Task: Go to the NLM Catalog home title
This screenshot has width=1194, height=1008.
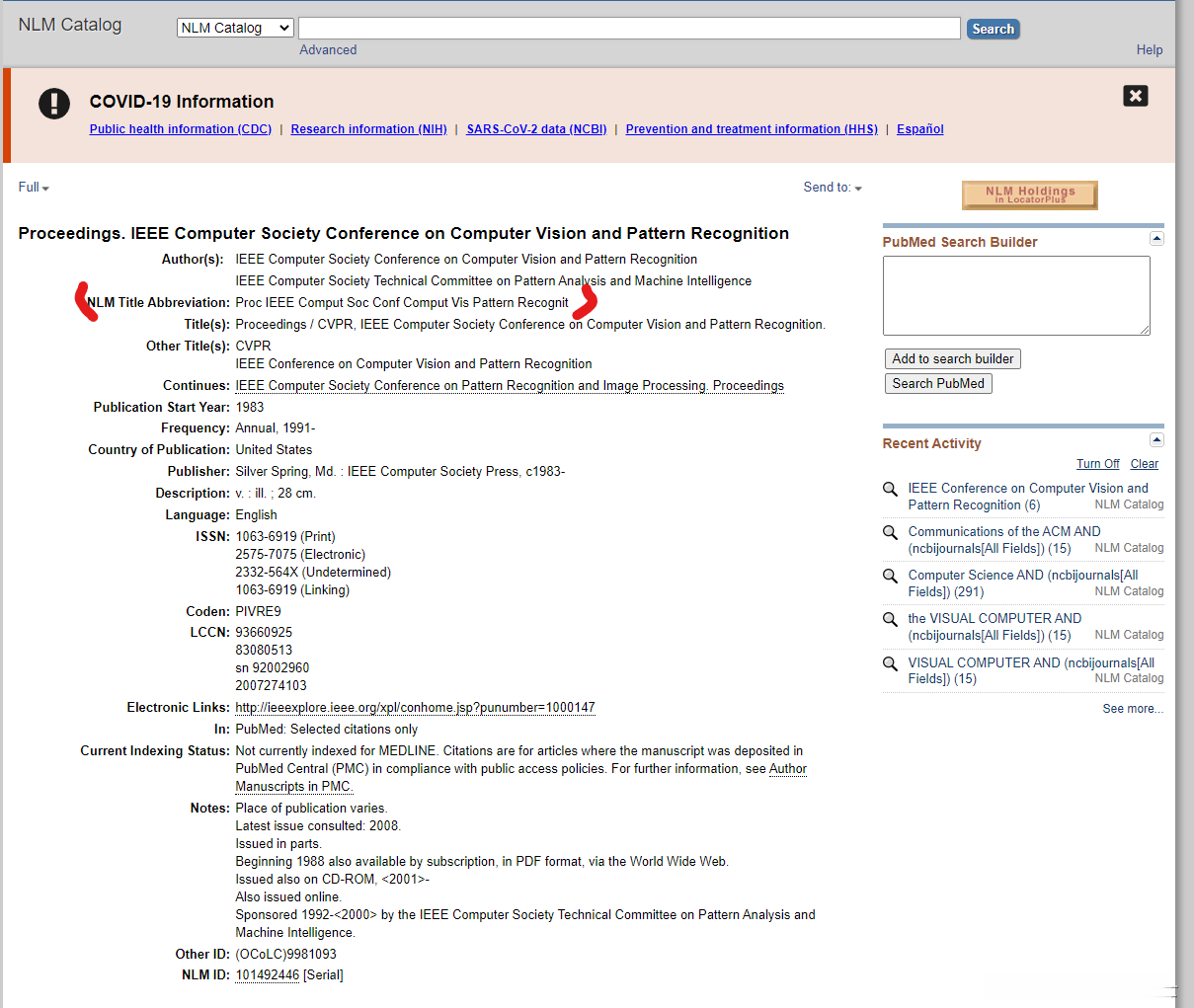Action: click(x=70, y=25)
